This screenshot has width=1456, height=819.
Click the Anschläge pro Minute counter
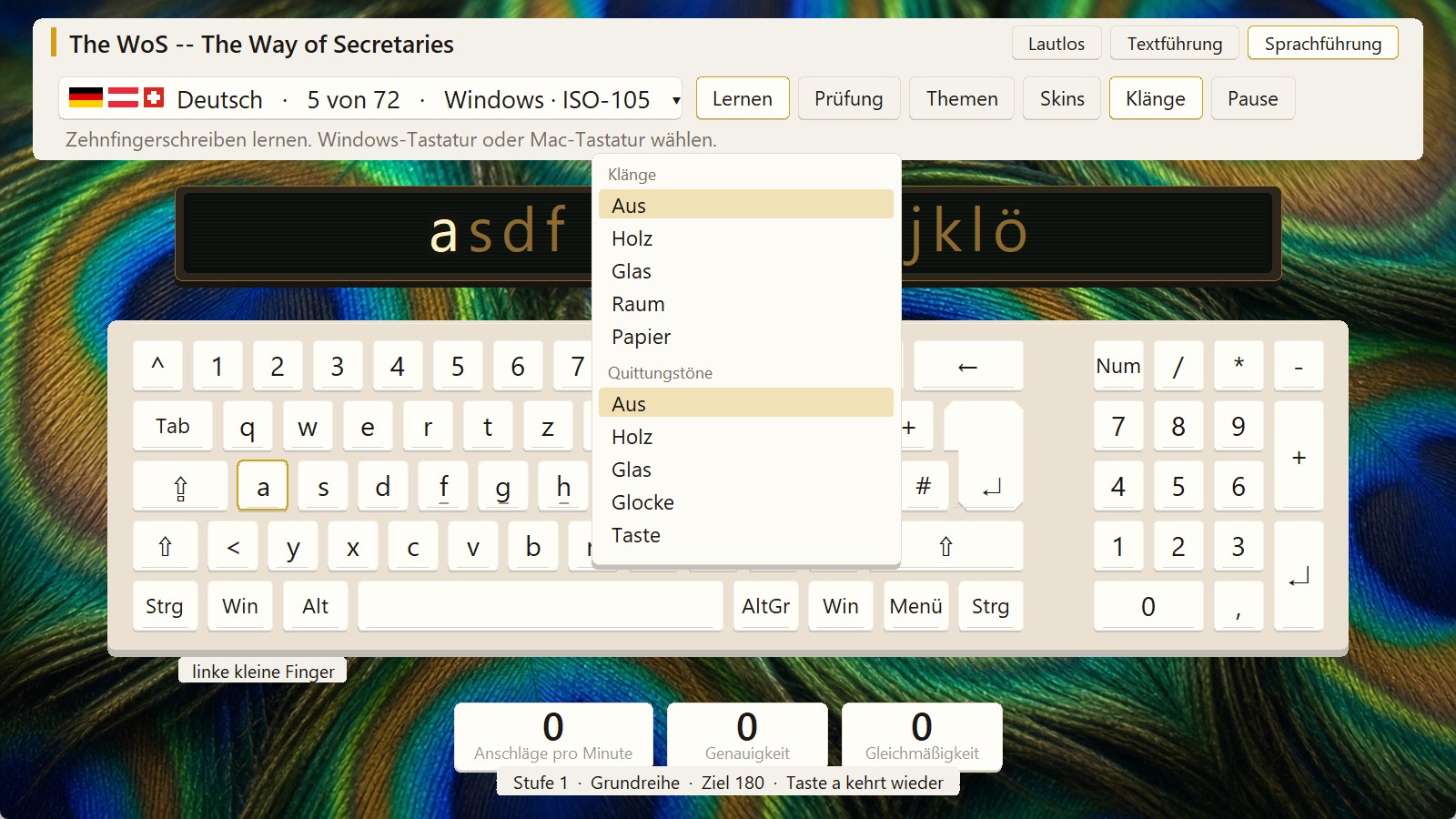(x=553, y=736)
